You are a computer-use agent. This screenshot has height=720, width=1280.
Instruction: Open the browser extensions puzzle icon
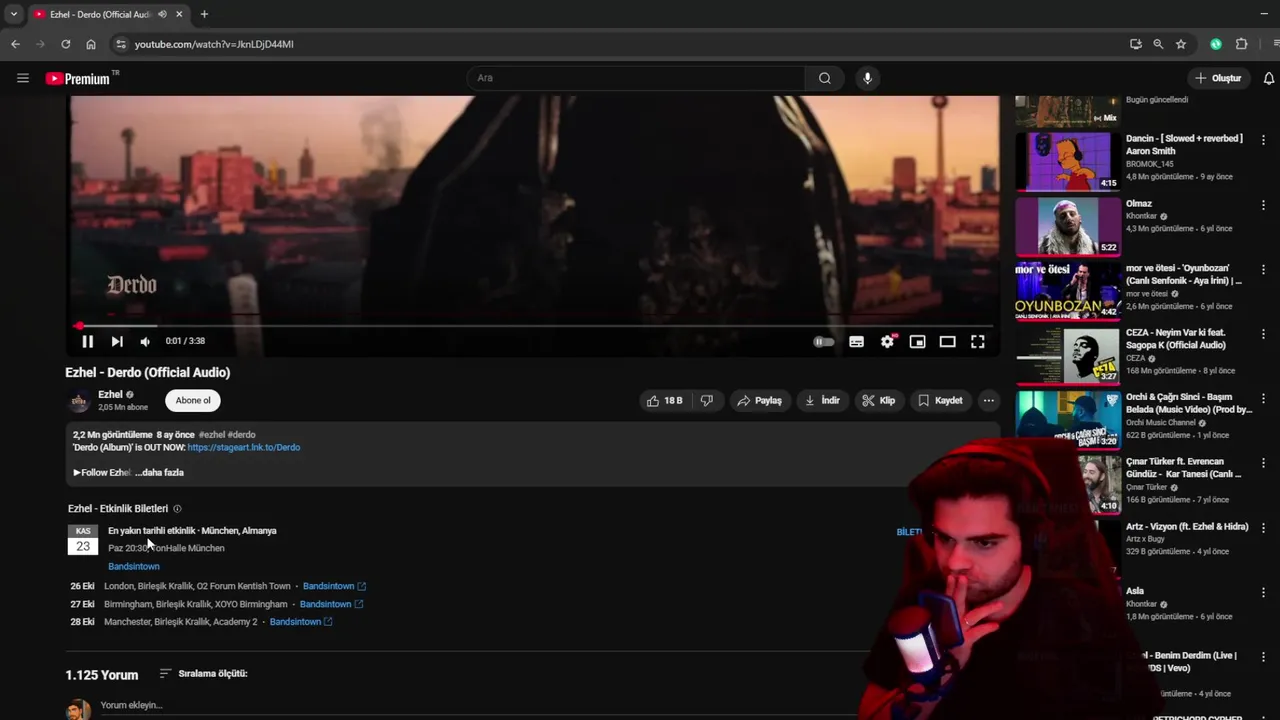tap(1242, 44)
